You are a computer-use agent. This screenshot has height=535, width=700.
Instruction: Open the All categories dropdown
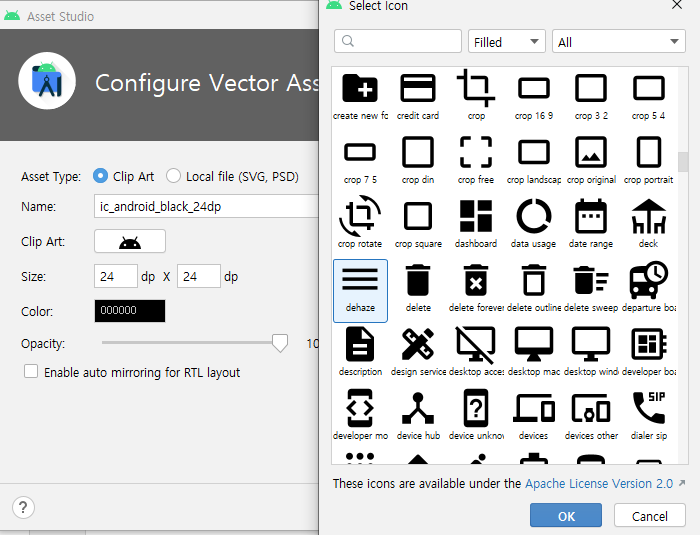pos(619,42)
